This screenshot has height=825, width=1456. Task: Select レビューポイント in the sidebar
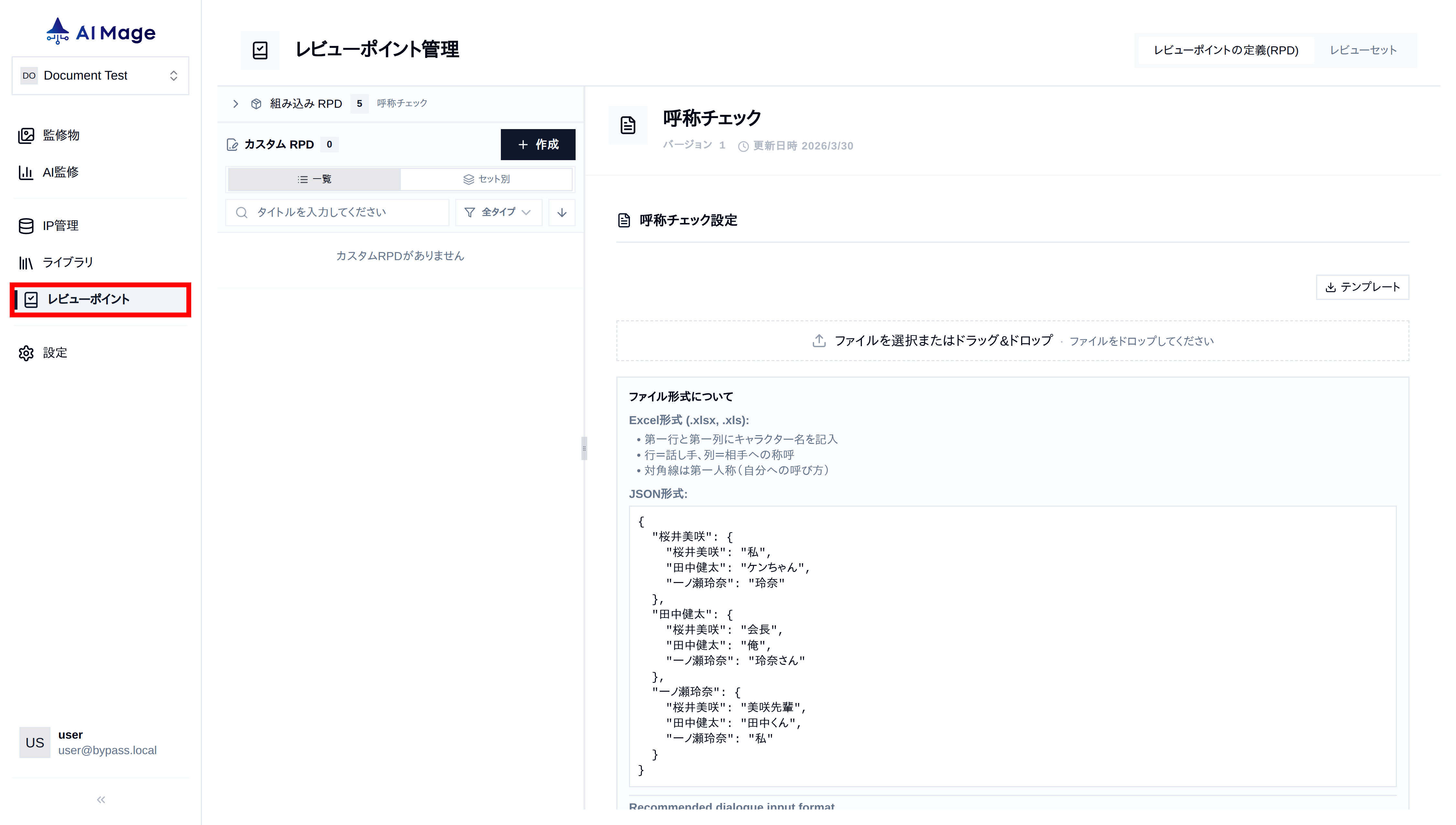click(x=101, y=299)
